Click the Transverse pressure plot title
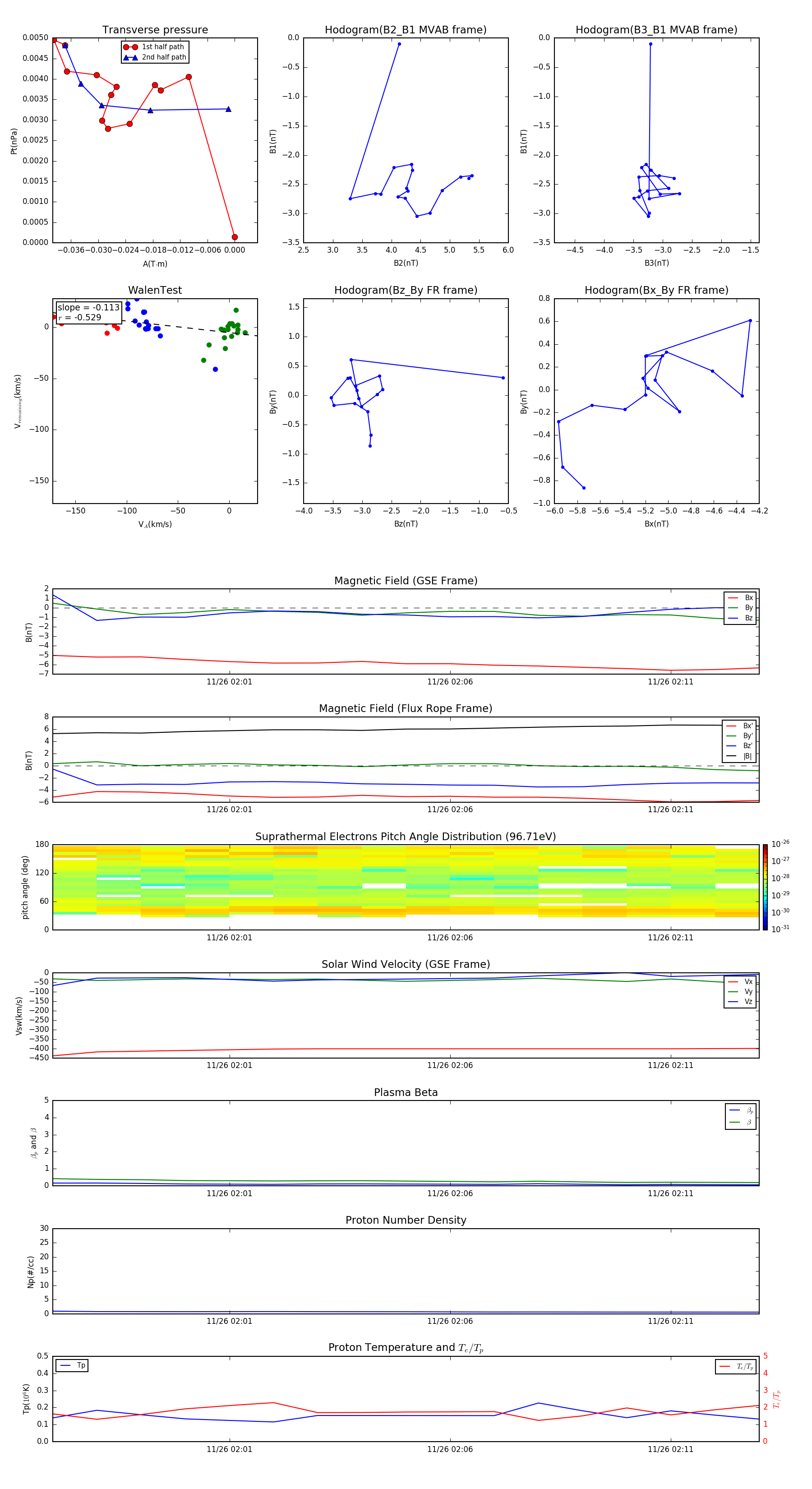812x1489 pixels. tap(155, 30)
